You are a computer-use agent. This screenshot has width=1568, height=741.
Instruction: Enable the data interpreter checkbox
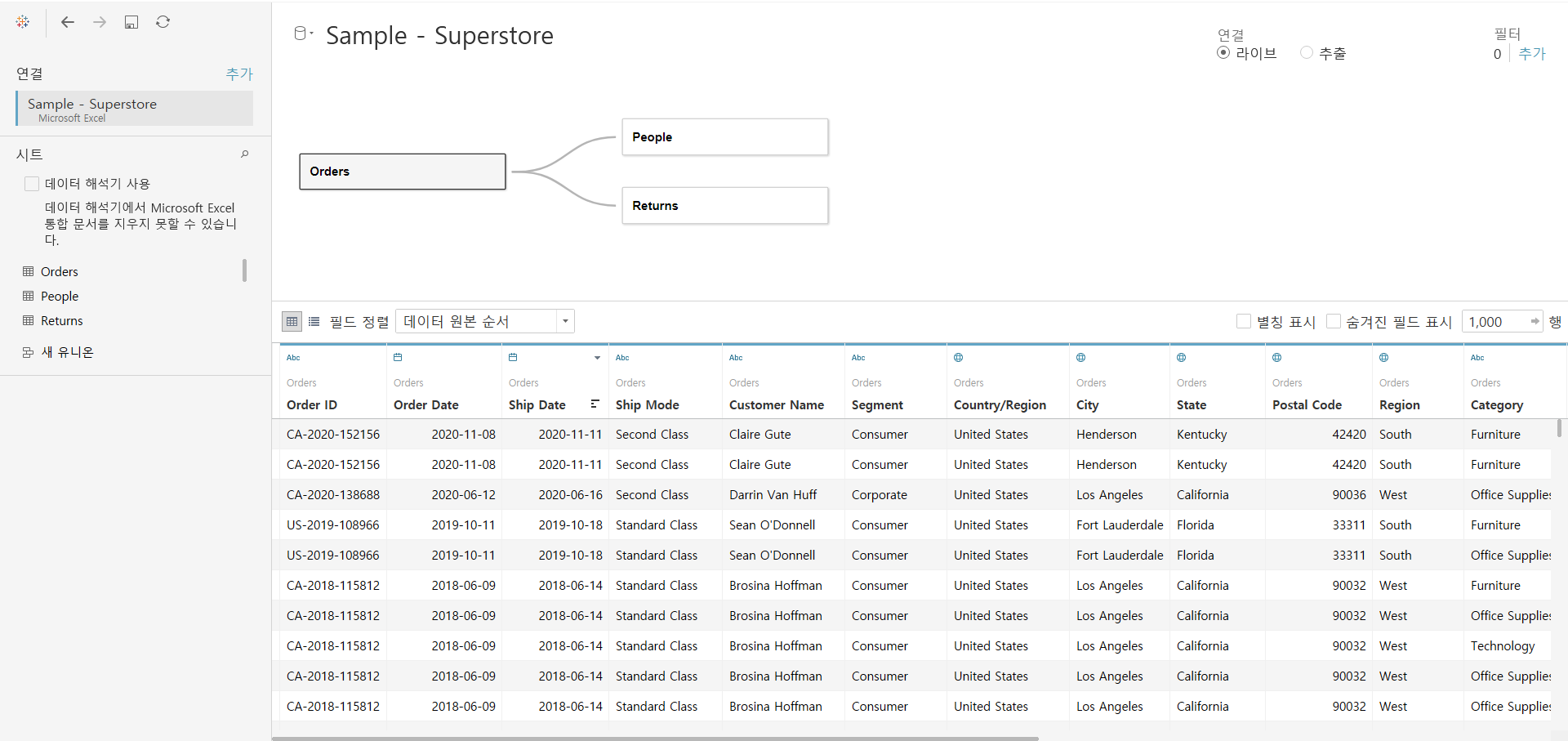[32, 184]
